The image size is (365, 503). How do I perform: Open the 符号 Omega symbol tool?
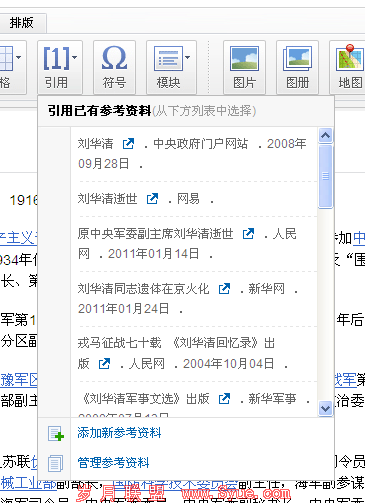coord(114,58)
